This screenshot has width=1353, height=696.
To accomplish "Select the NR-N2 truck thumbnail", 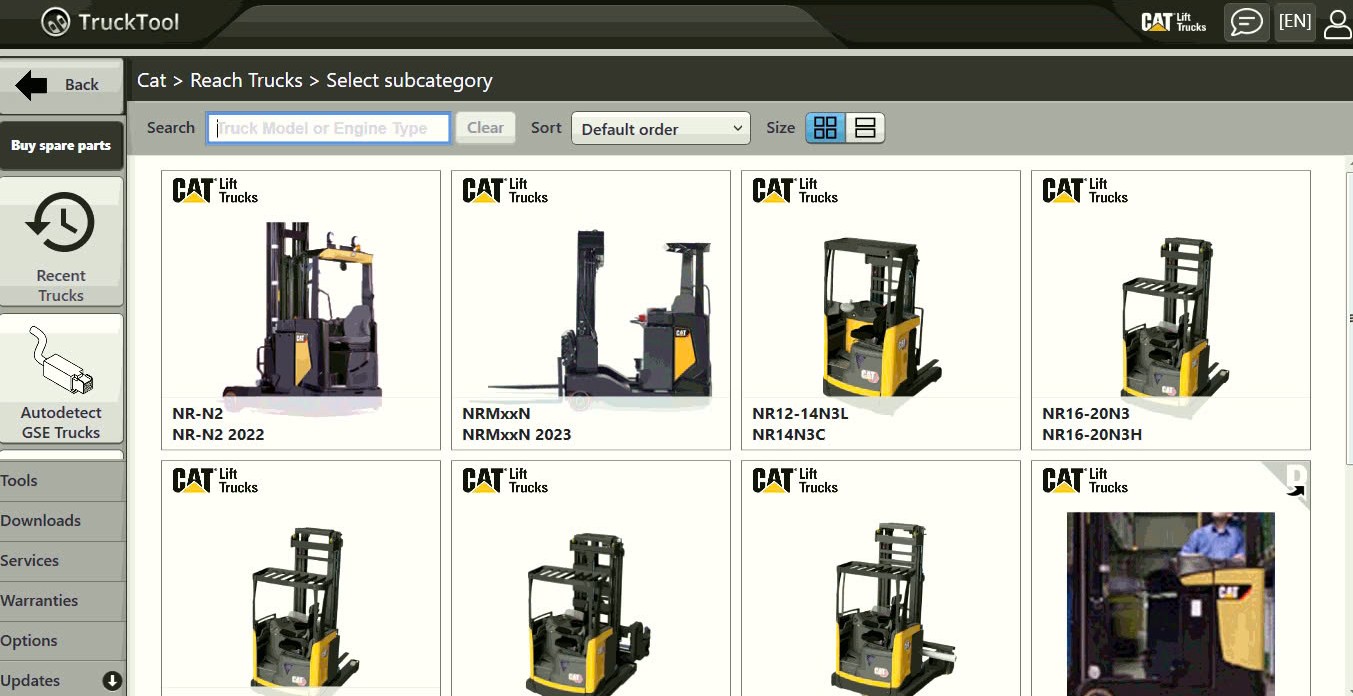I will click(x=300, y=310).
